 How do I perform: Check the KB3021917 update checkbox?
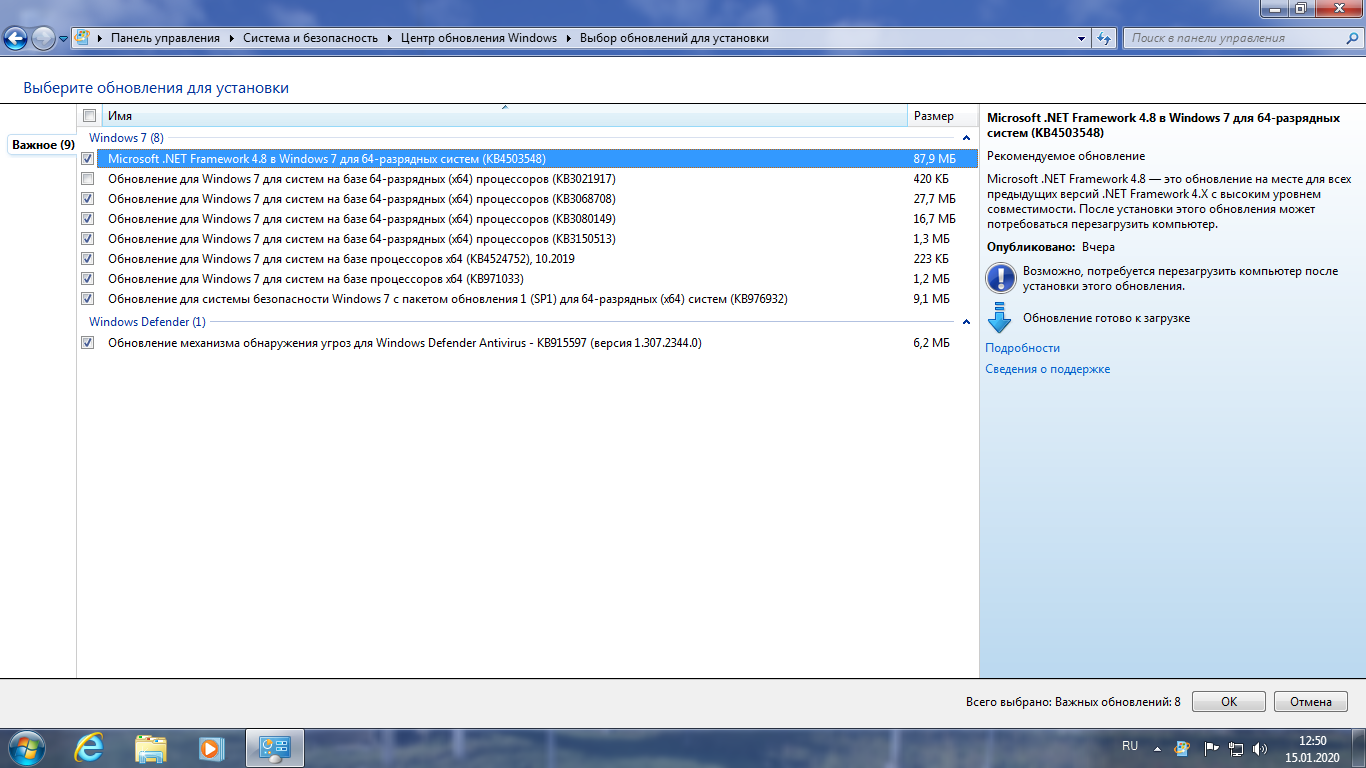88,179
